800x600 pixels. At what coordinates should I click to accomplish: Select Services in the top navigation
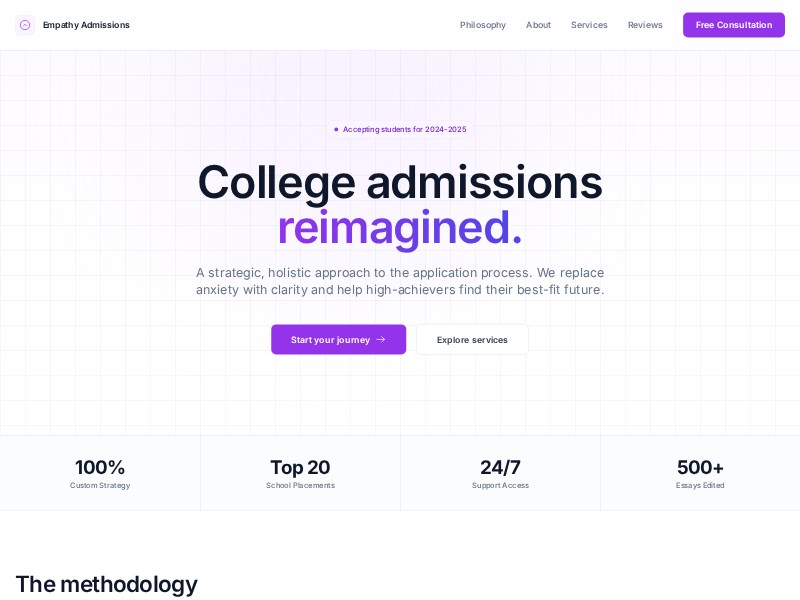(x=589, y=25)
